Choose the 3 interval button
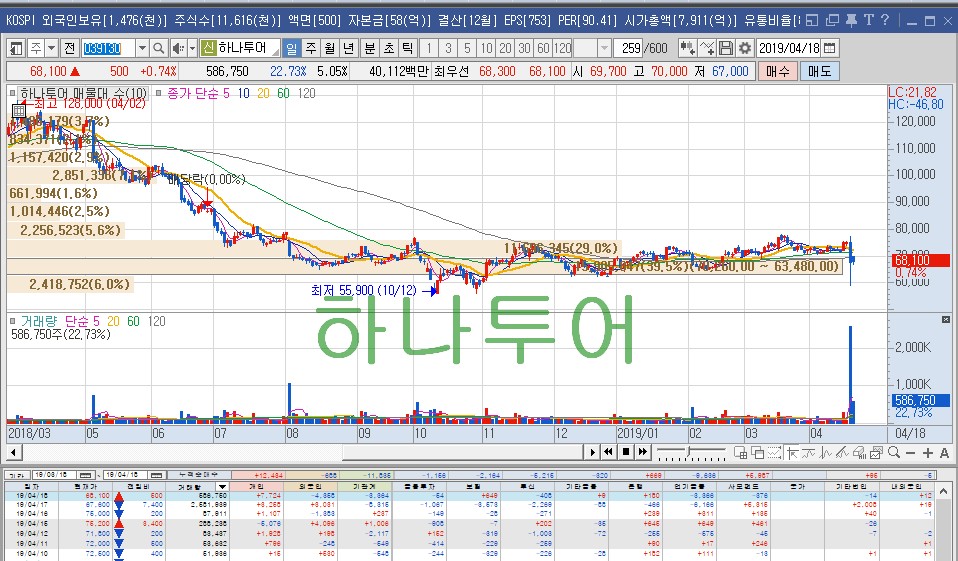Viewport: 958px width, 561px height. (448, 48)
